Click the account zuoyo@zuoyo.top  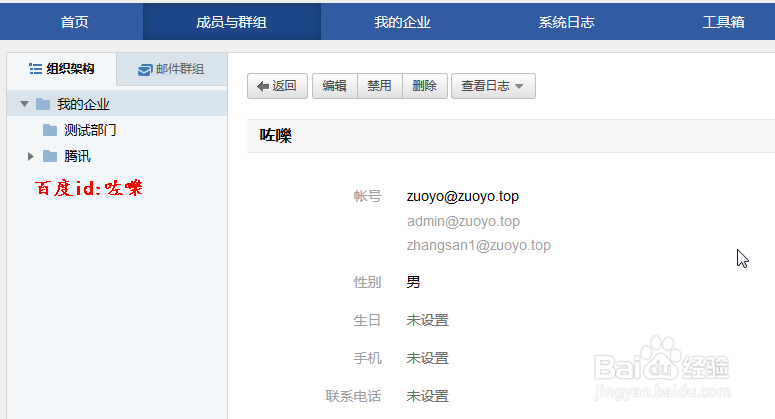463,197
